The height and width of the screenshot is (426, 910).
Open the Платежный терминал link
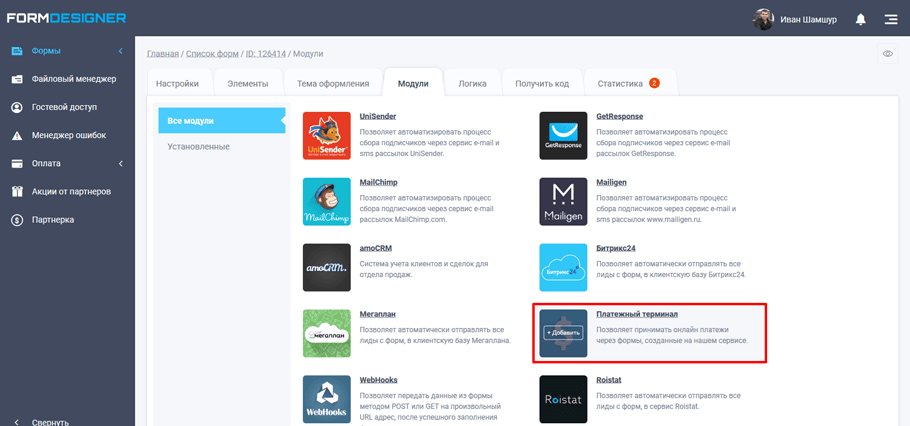637,314
